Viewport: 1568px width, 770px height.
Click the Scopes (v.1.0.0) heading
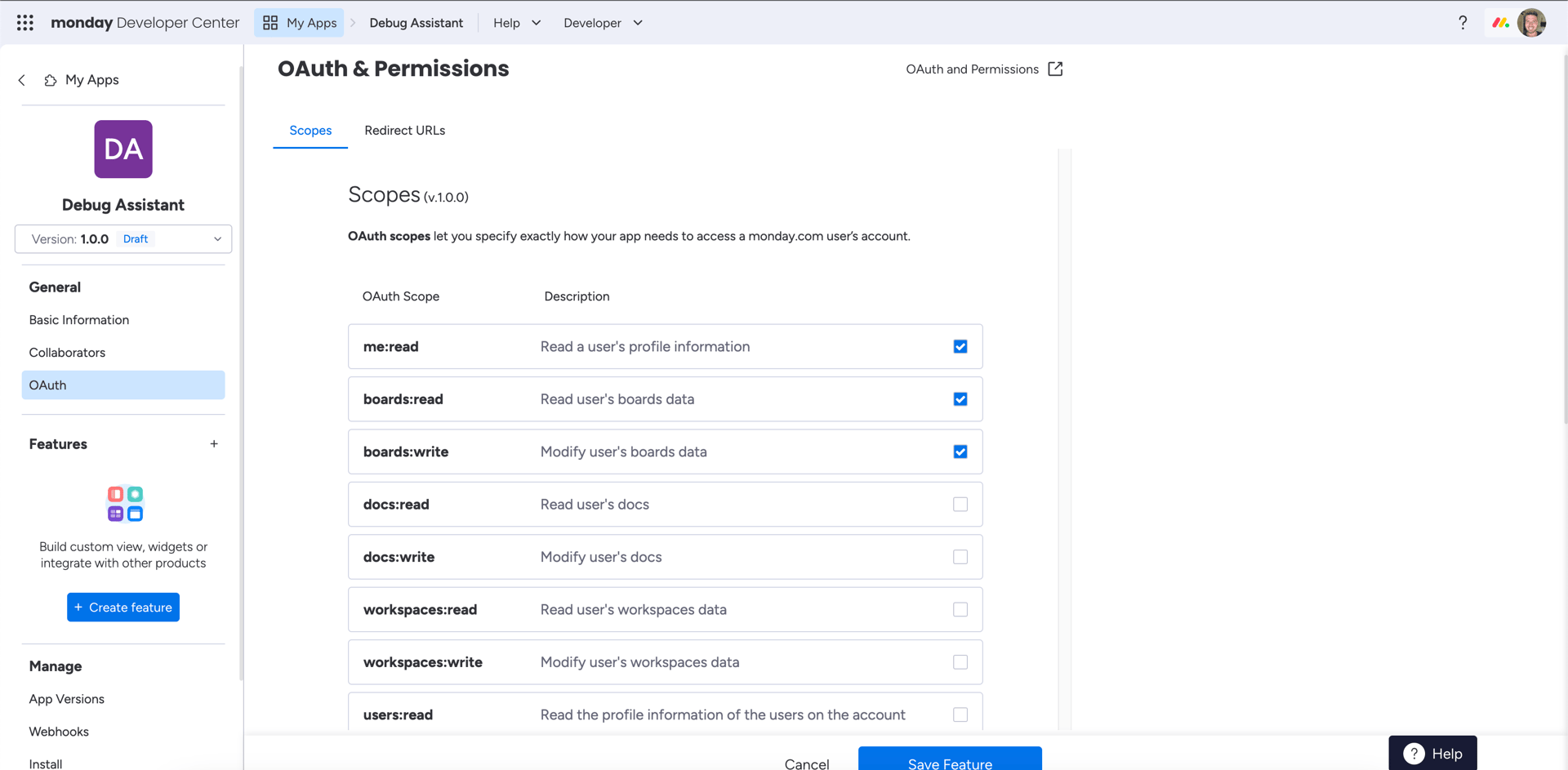408,195
